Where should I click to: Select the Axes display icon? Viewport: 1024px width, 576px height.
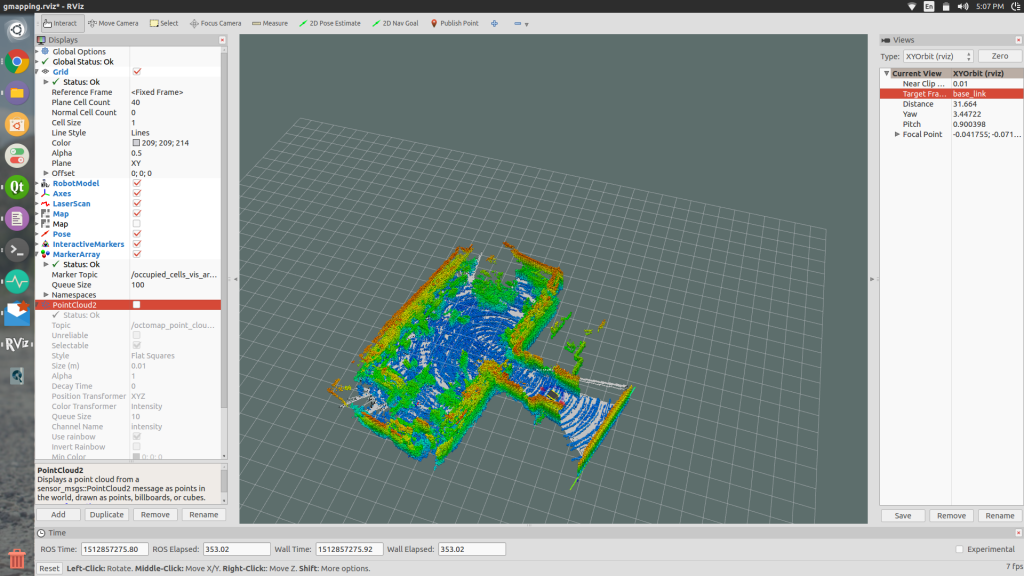tap(45, 193)
